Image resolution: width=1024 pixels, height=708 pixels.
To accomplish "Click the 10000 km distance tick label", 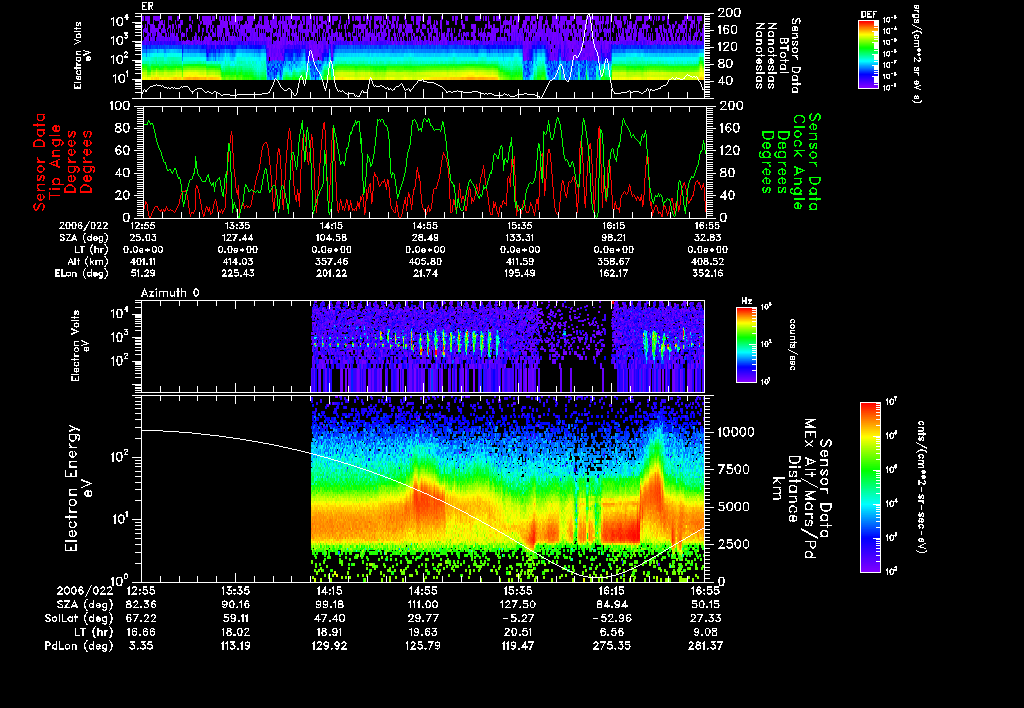I will (x=736, y=432).
